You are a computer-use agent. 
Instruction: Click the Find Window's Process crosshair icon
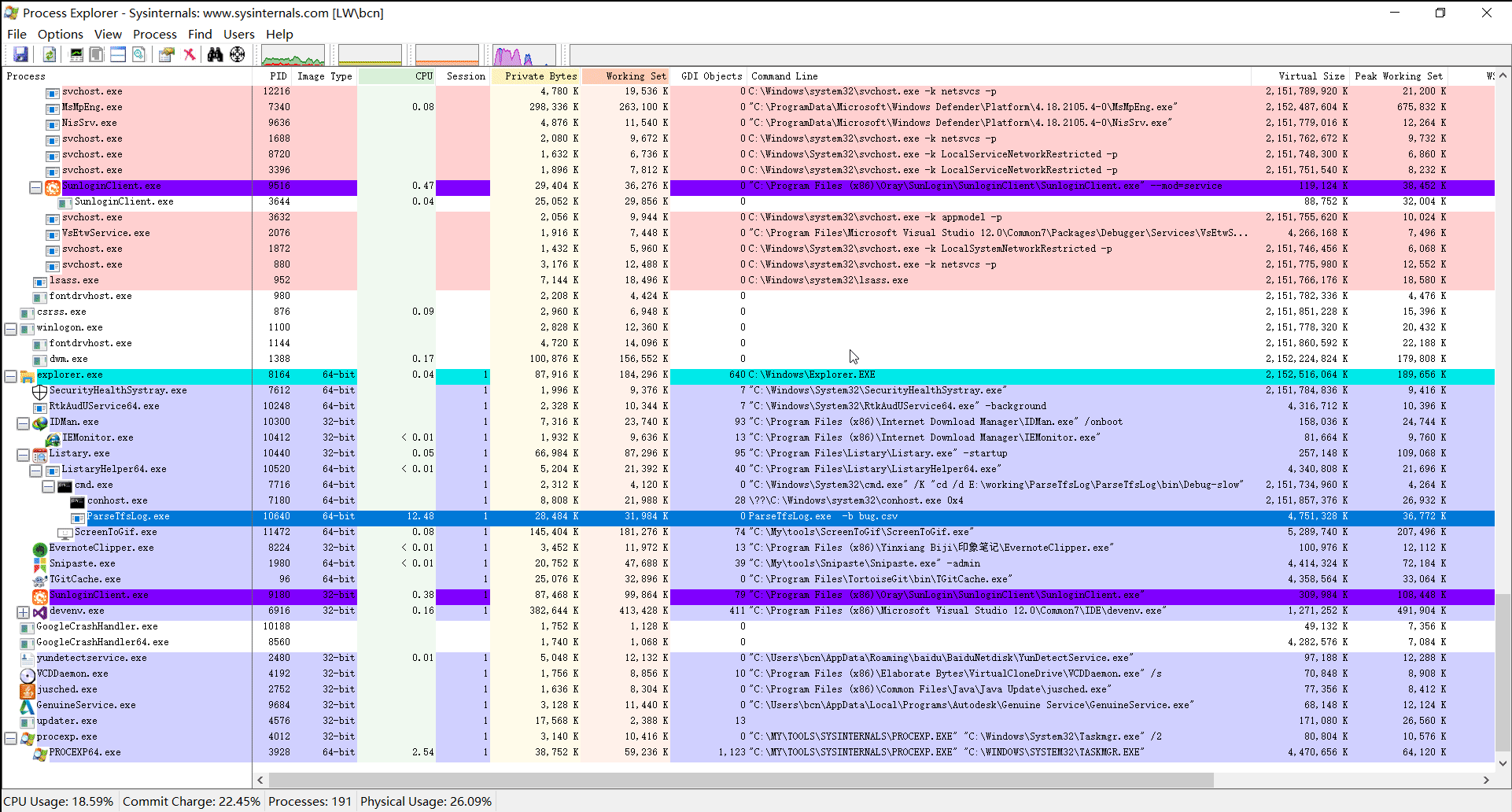tap(237, 54)
